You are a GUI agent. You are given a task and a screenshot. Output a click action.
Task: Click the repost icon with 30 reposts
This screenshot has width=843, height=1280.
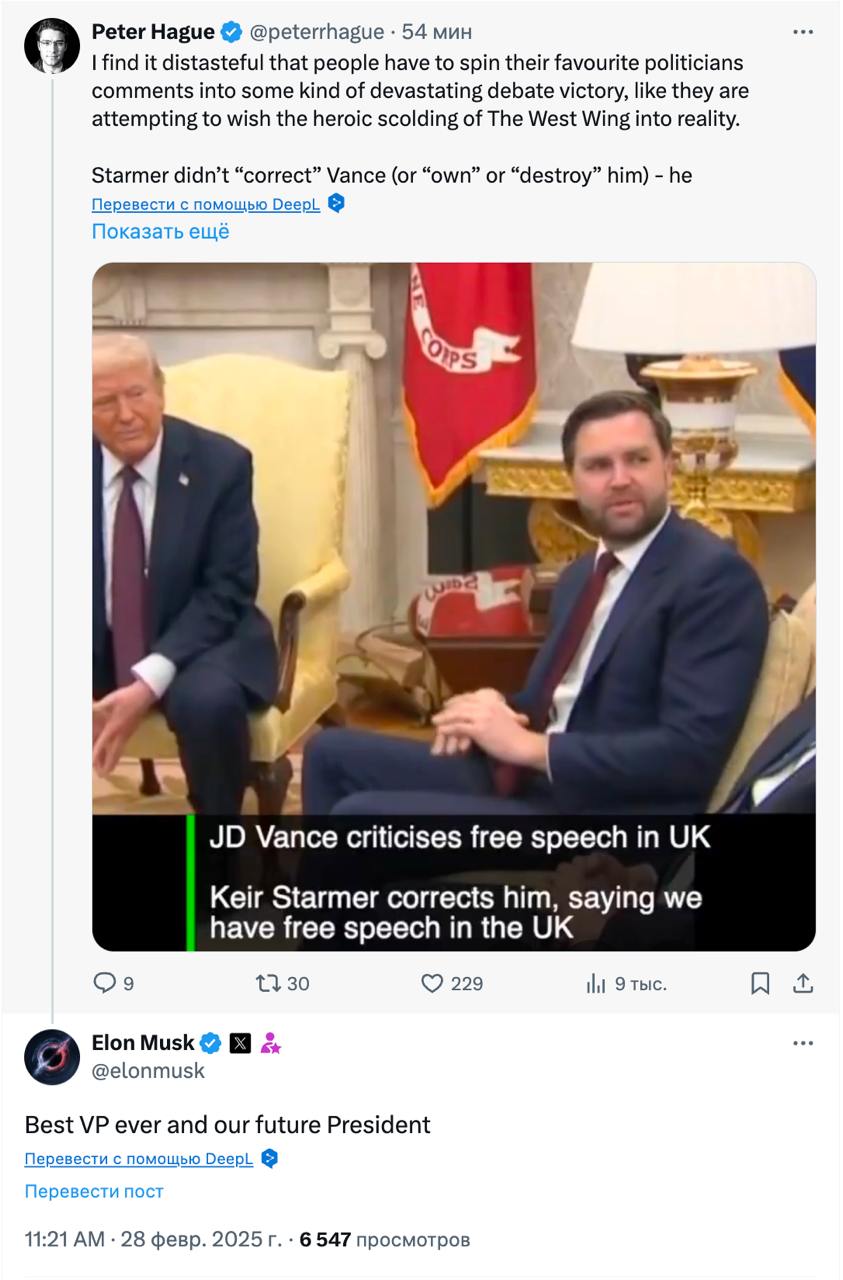tap(268, 983)
